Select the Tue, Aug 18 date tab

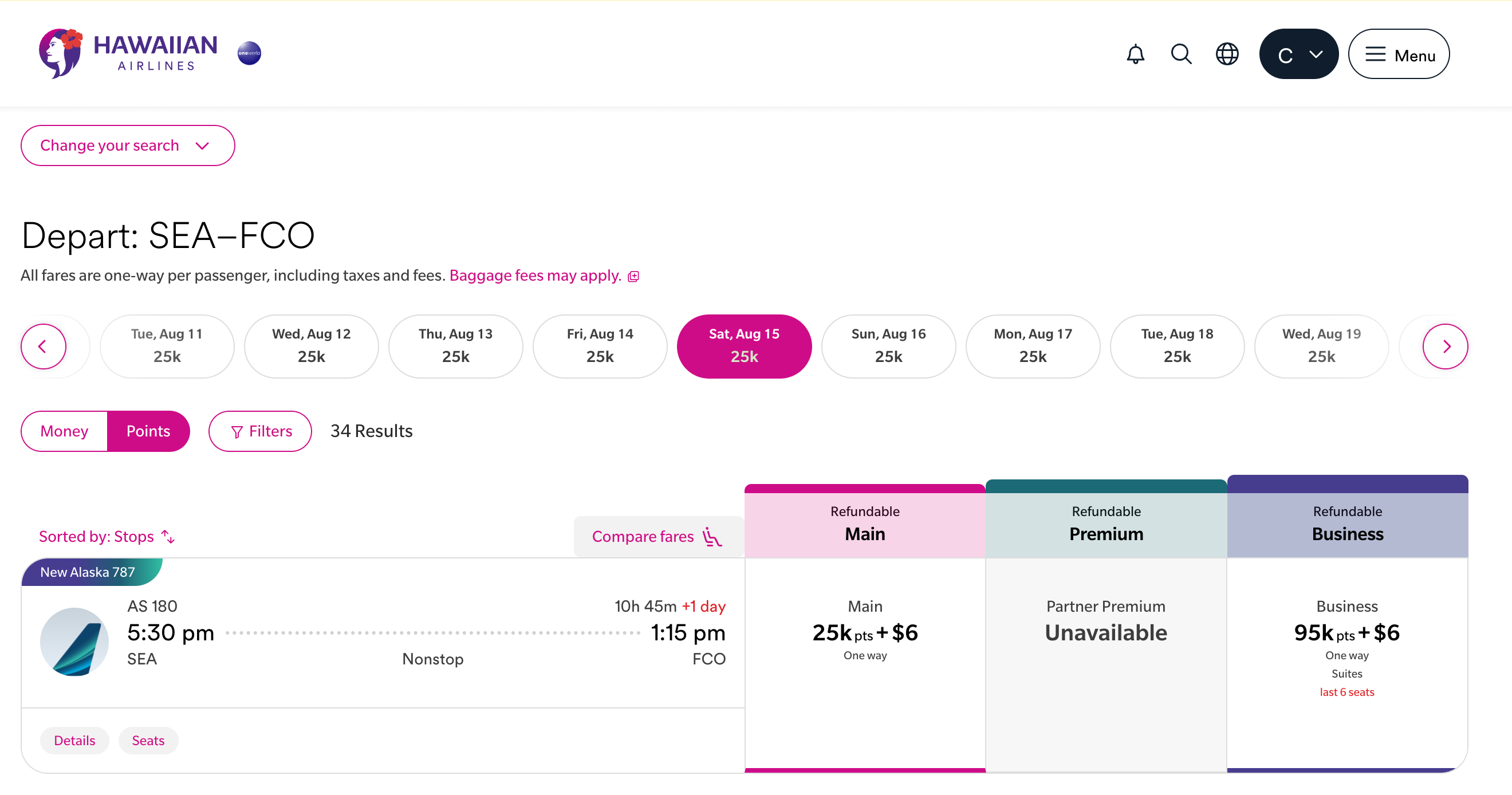click(1178, 347)
